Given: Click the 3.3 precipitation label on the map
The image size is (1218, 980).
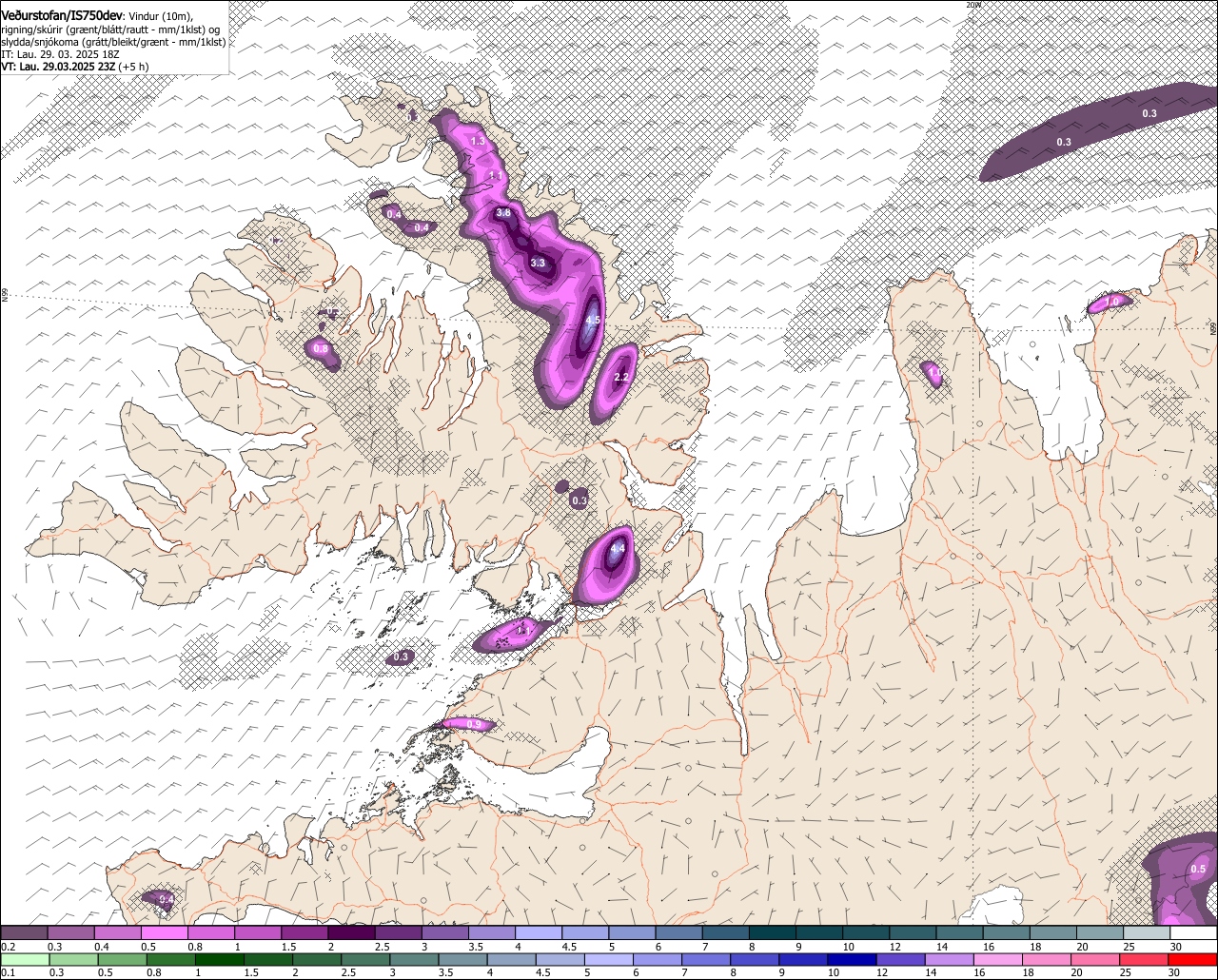Looking at the screenshot, I should click(x=538, y=263).
